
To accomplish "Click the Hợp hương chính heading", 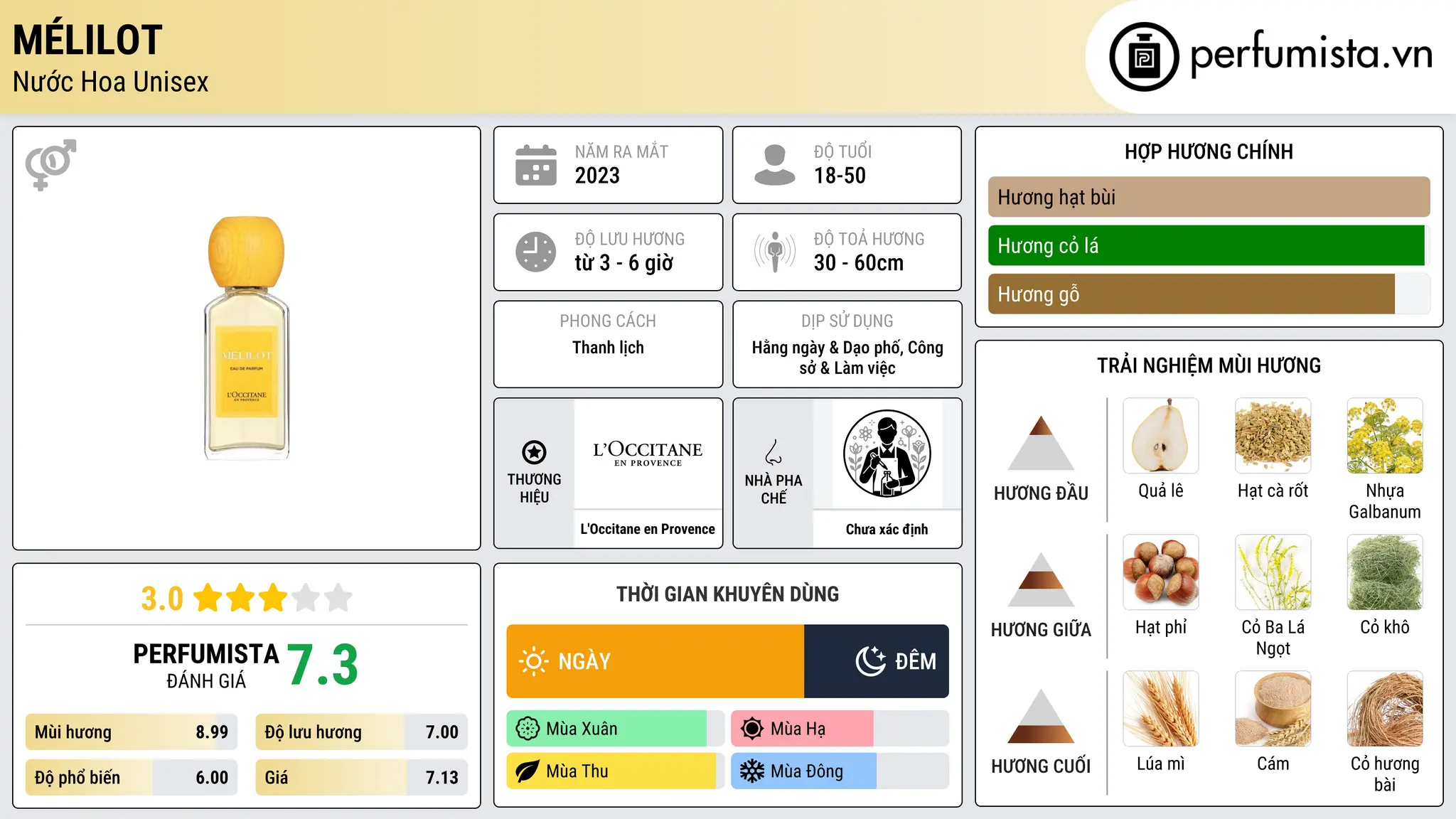I will point(1209,152).
